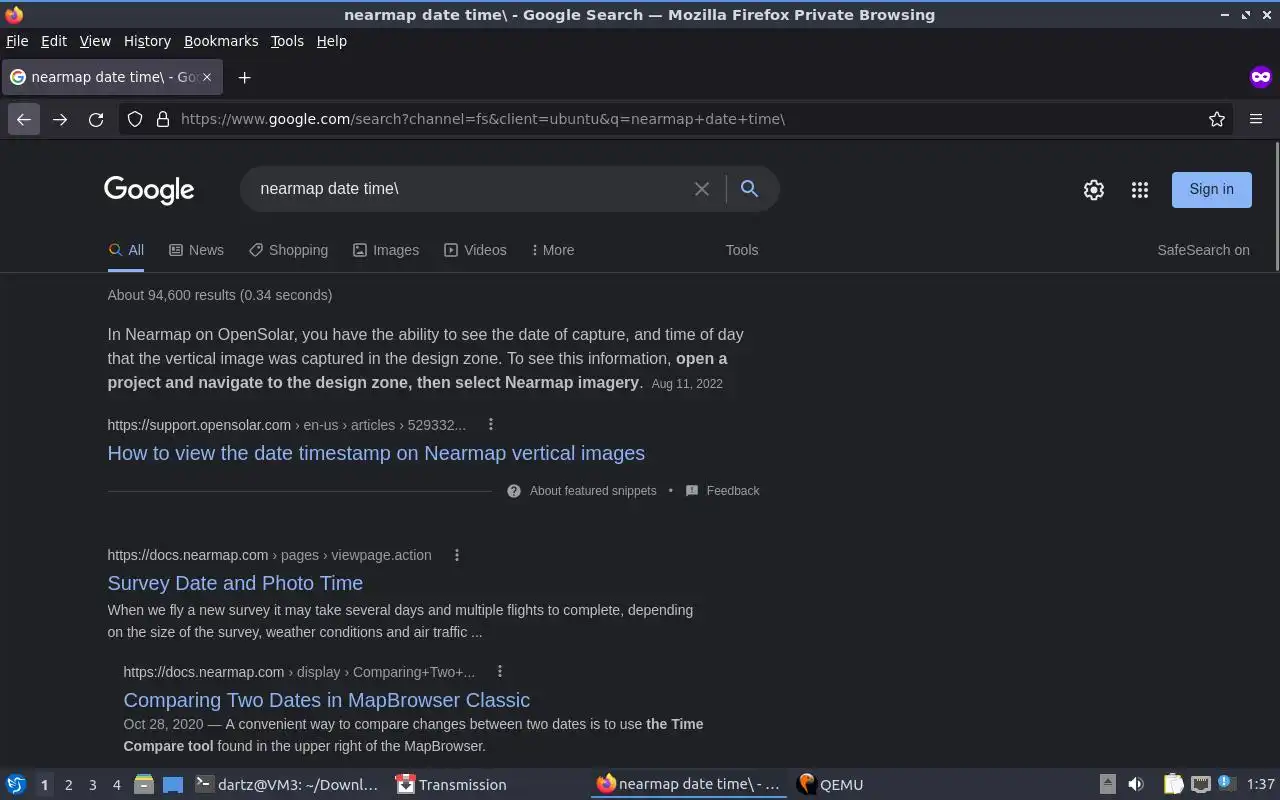Reload the current page
The image size is (1280, 800).
click(96, 119)
